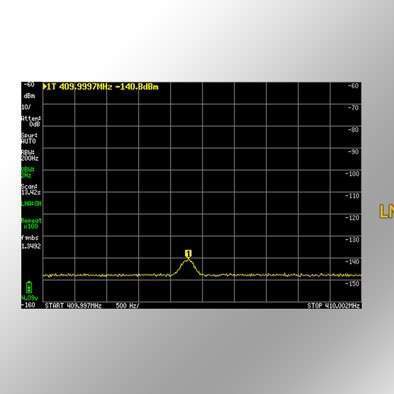Tap the 500 Hz/ span-per-division value
This screenshot has height=394, width=394.
click(127, 306)
